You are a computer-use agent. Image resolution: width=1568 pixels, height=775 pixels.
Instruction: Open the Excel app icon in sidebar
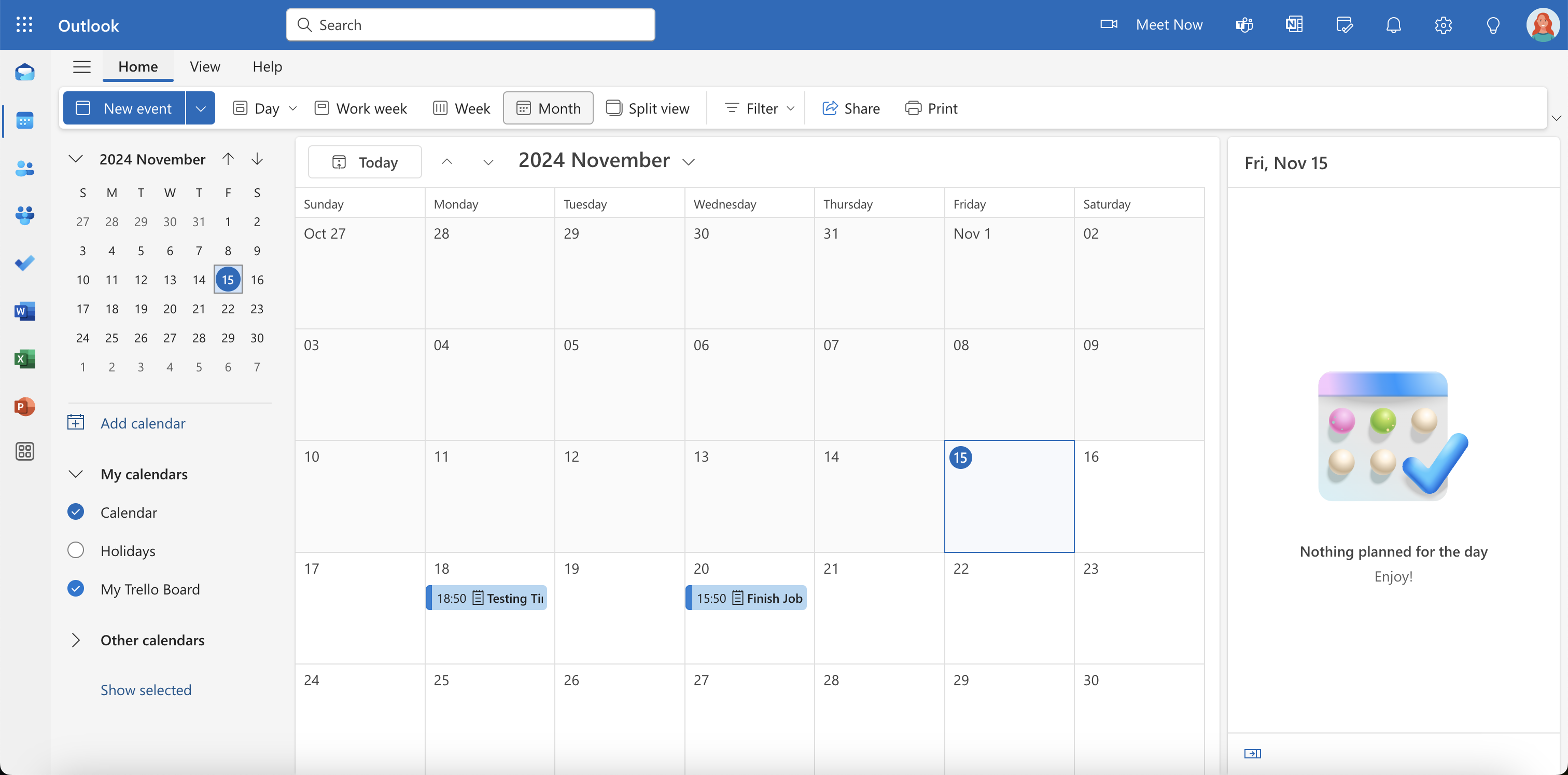pos(25,358)
